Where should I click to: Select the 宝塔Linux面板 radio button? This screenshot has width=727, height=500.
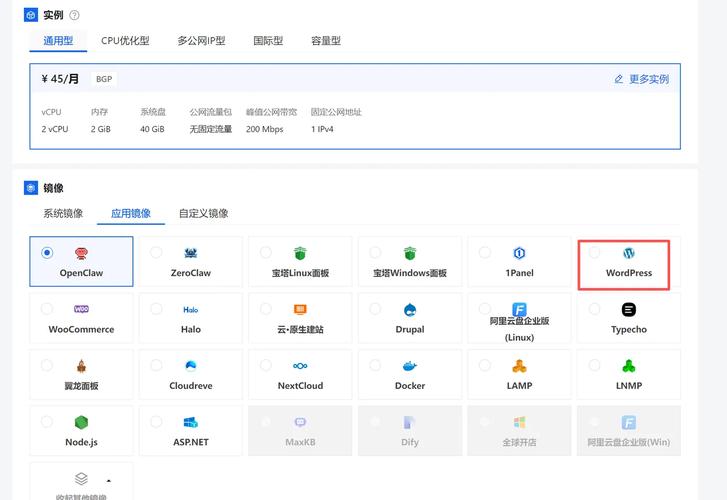pos(266,252)
